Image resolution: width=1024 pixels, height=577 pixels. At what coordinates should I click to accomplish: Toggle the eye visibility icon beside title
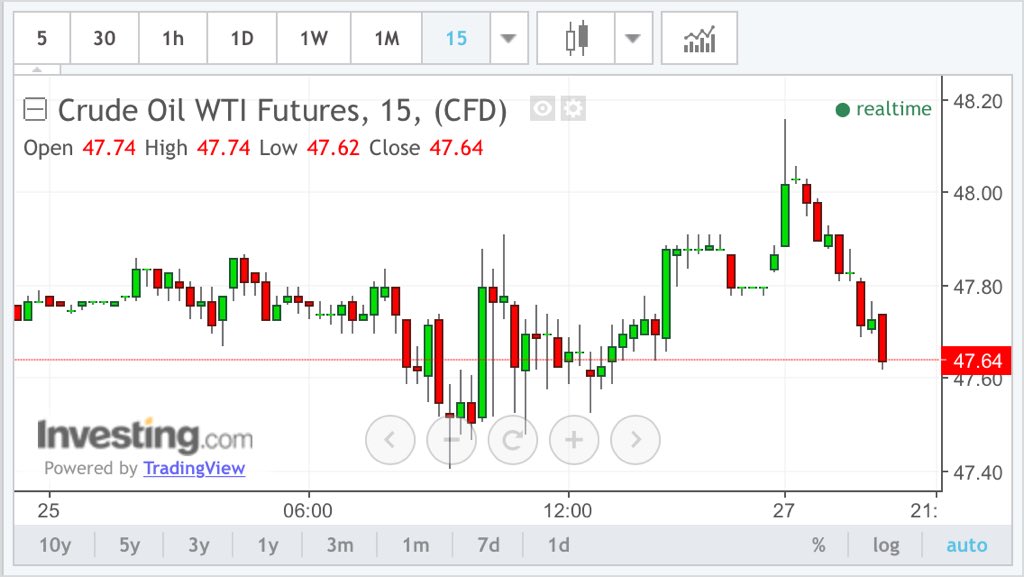[x=542, y=108]
